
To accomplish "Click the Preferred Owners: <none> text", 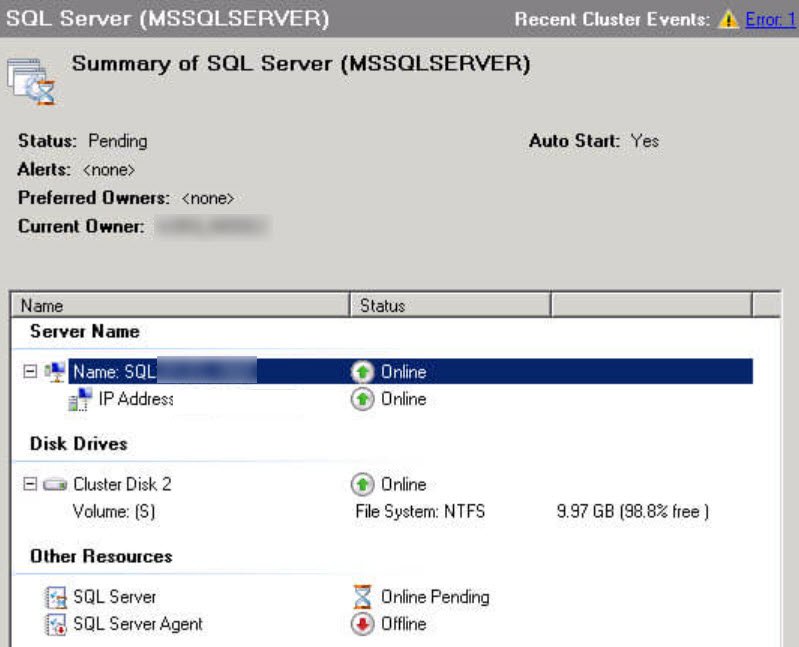I will (x=126, y=198).
